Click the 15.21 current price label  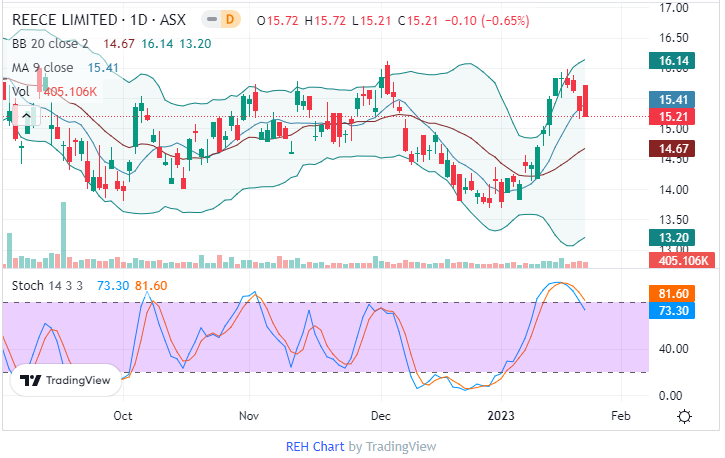coord(671,117)
